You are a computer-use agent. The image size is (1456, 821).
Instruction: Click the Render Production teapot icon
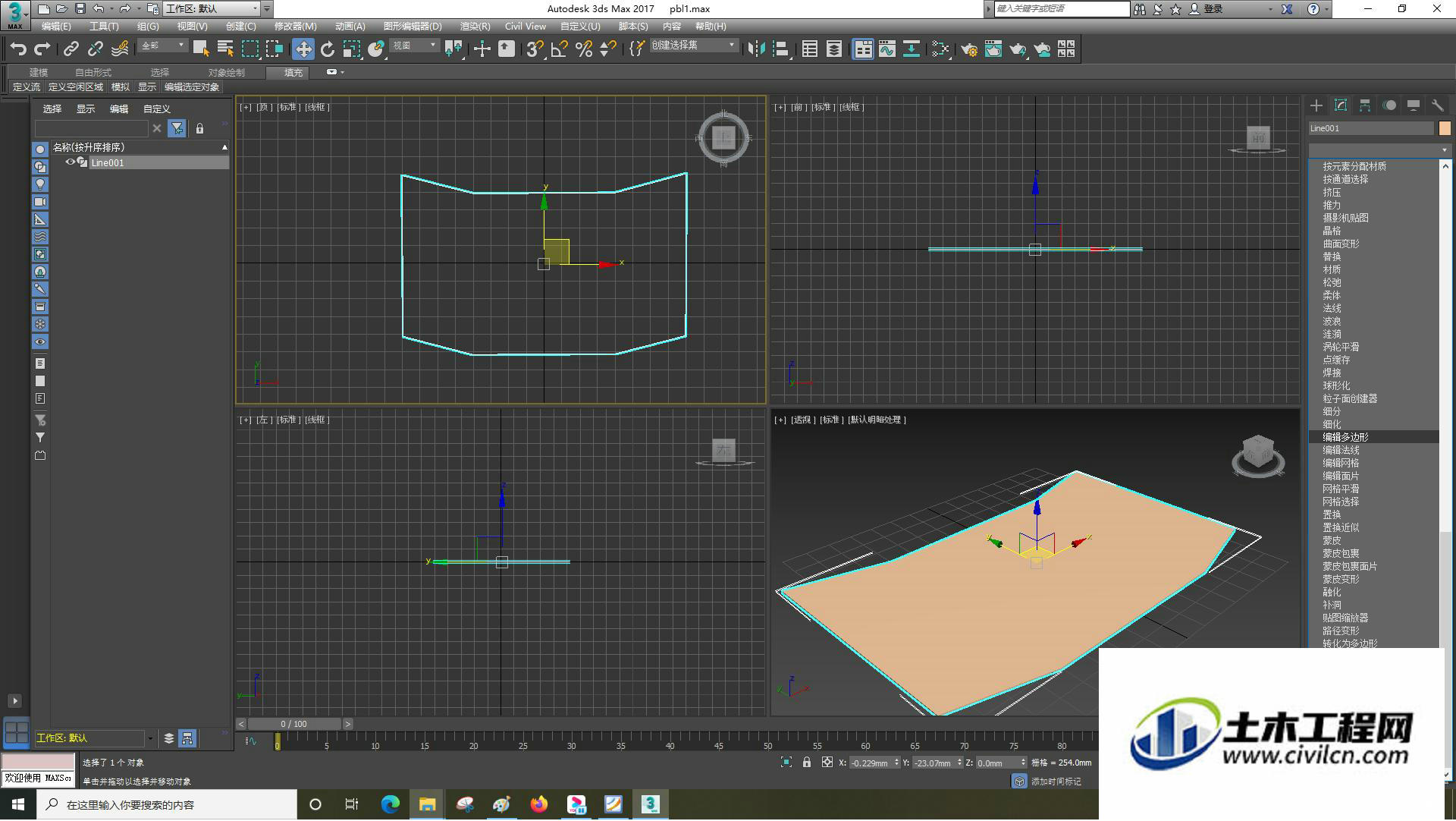(1018, 49)
